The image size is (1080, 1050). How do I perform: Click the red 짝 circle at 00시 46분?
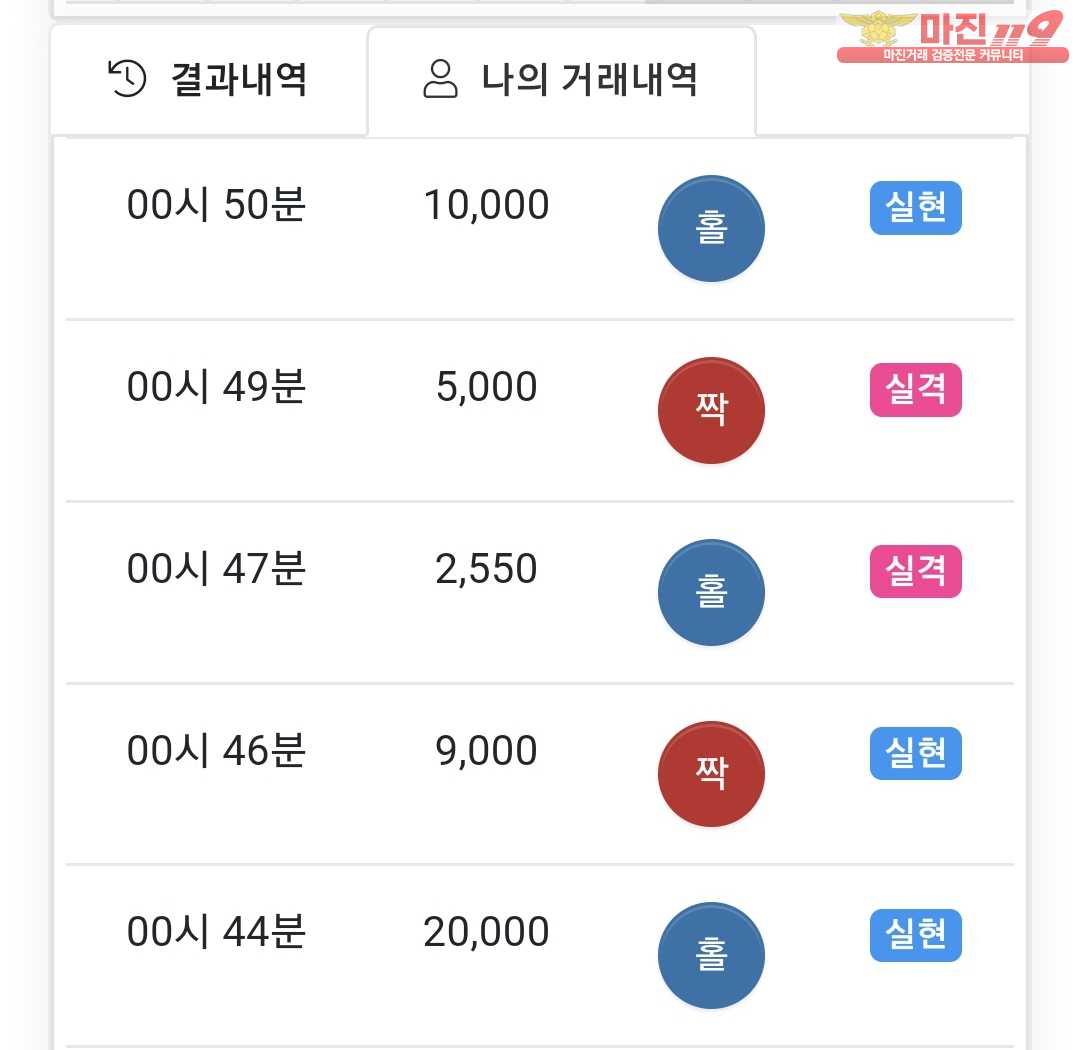[711, 775]
